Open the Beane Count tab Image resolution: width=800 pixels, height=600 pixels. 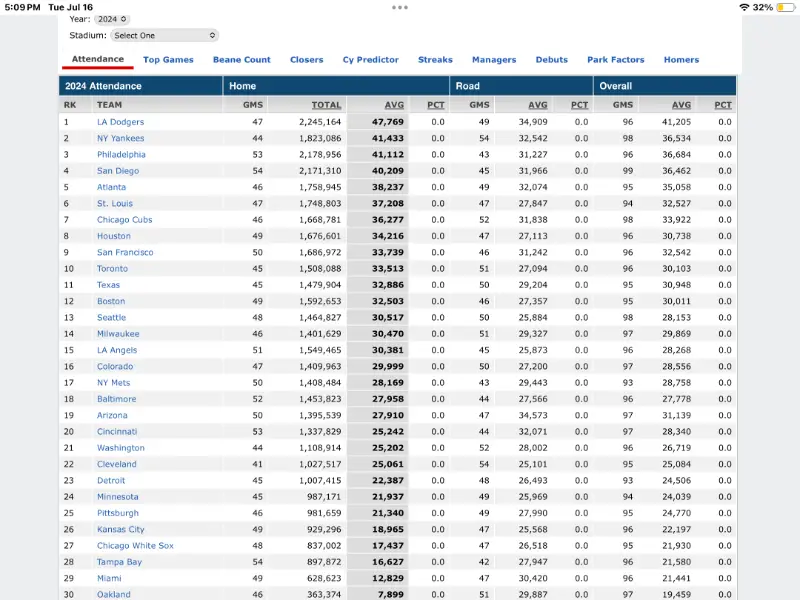241,60
